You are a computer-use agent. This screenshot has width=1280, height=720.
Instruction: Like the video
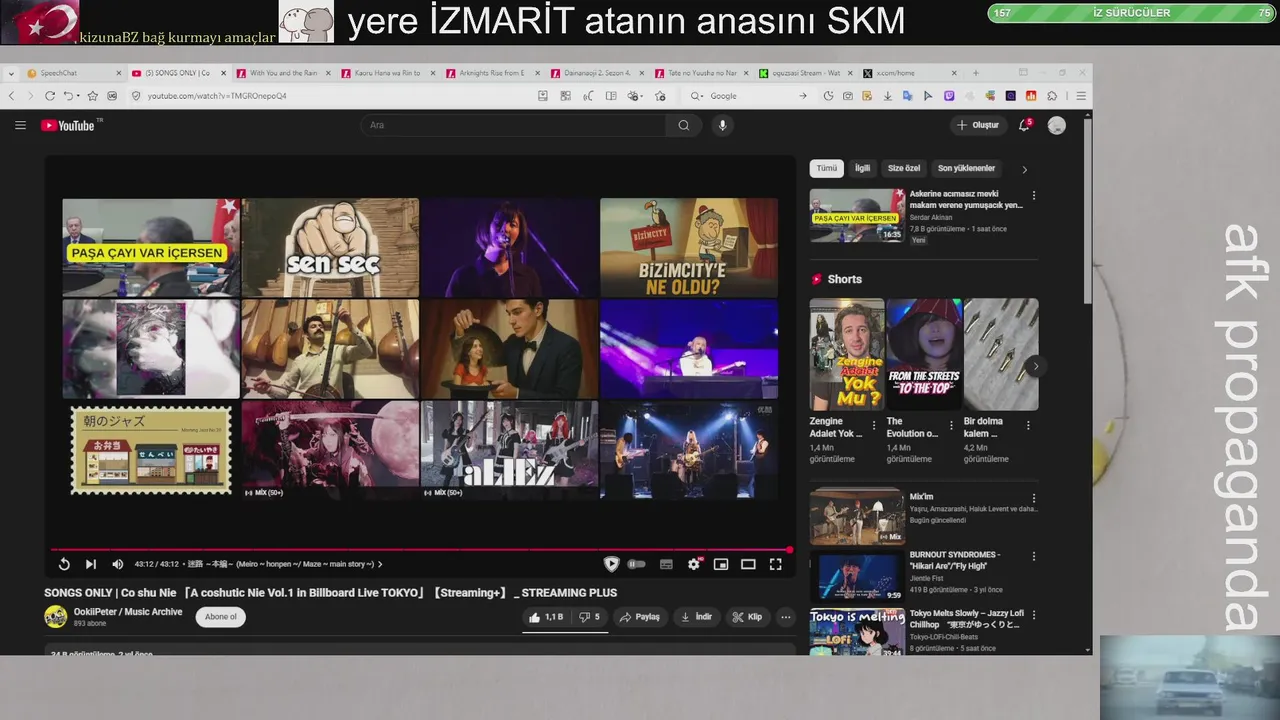(x=546, y=617)
